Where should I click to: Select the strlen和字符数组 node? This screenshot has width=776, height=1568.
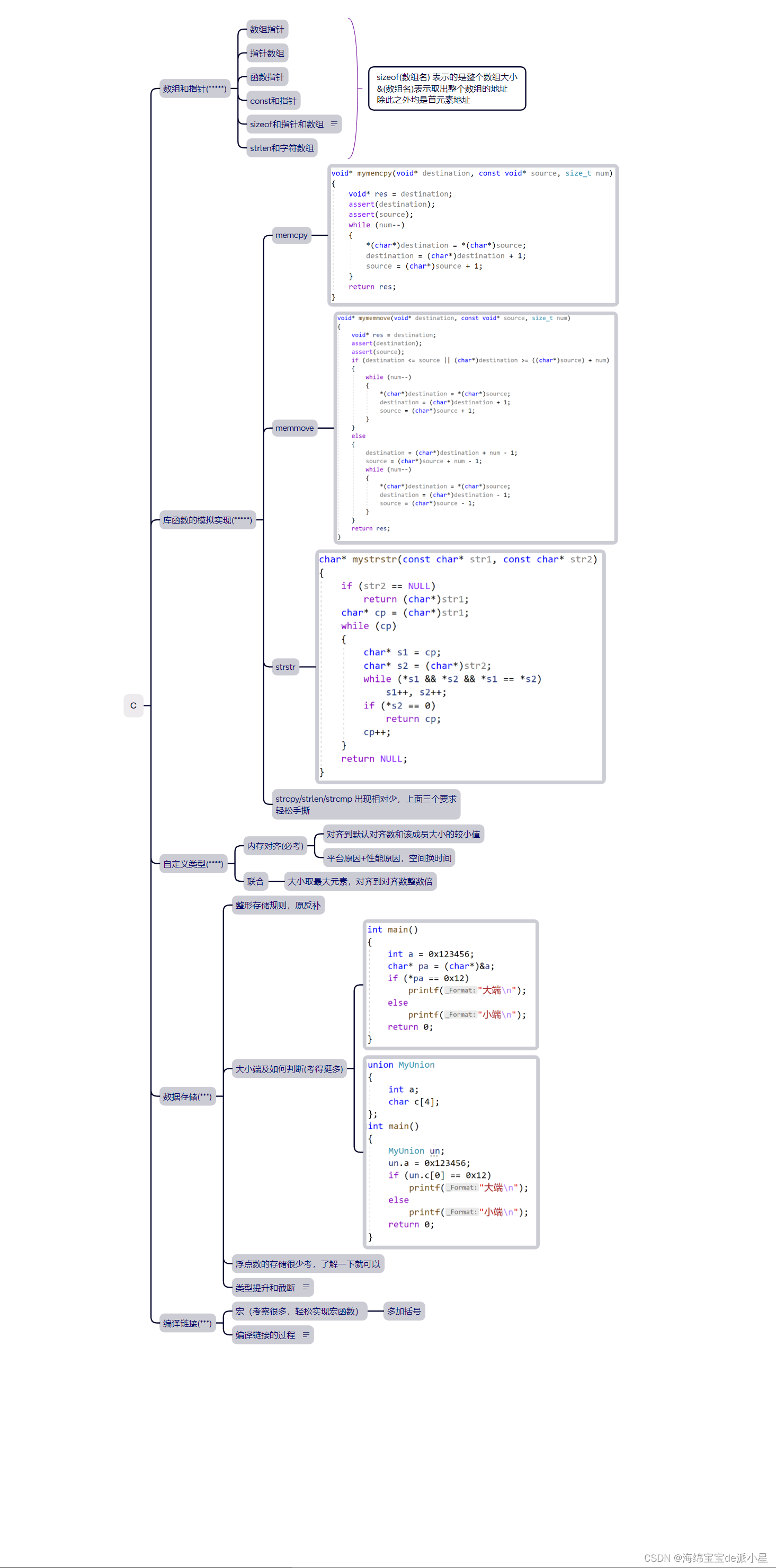pos(282,148)
